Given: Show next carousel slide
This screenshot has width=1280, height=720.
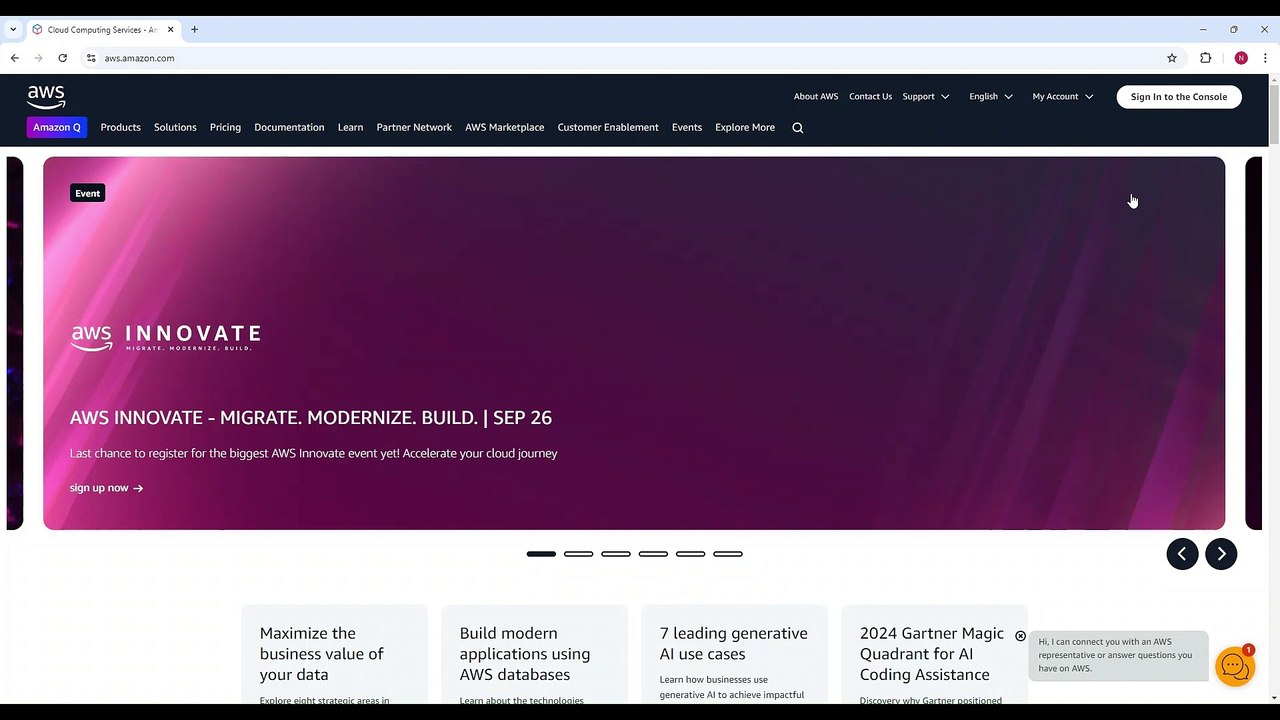Looking at the screenshot, I should coord(1221,554).
